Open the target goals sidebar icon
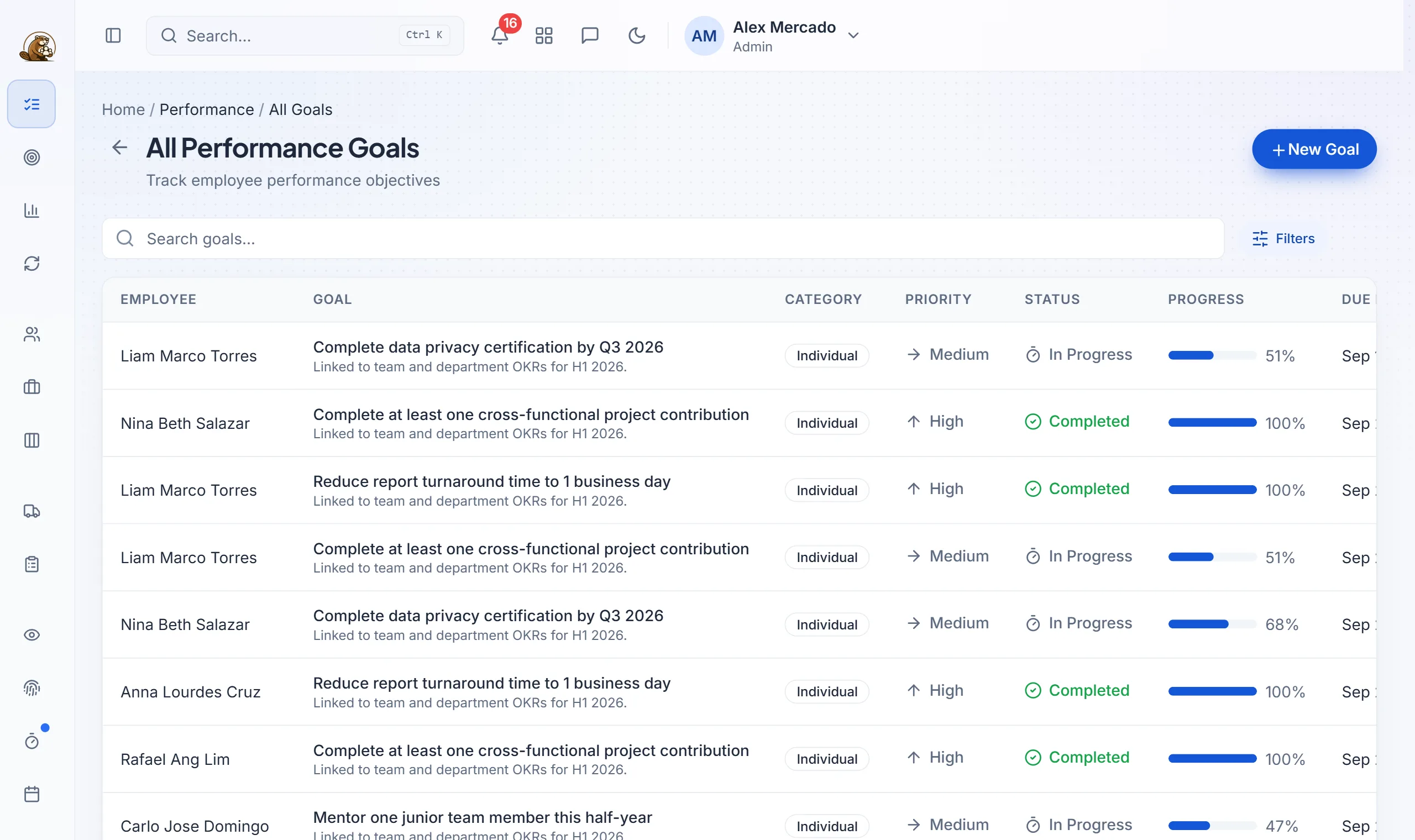Image resolution: width=1415 pixels, height=840 pixels. tap(32, 158)
